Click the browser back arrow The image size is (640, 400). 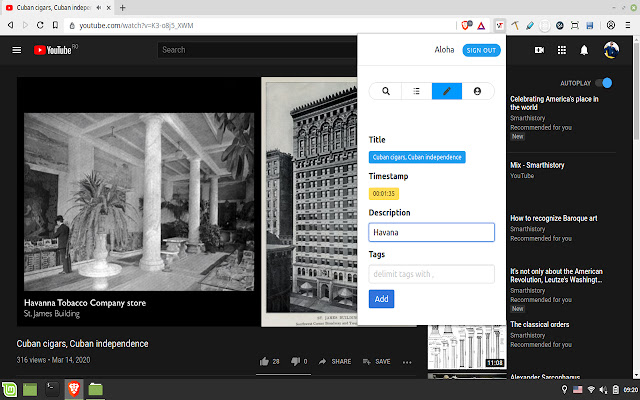click(11, 25)
